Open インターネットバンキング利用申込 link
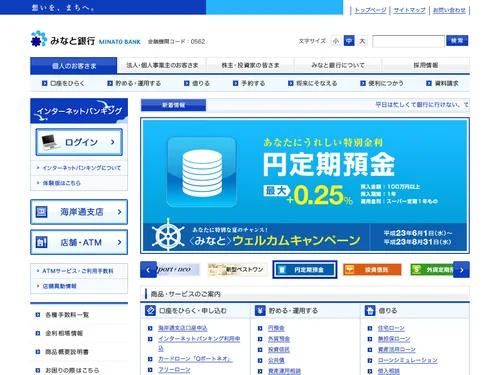The width and height of the screenshot is (500, 375). [199, 343]
